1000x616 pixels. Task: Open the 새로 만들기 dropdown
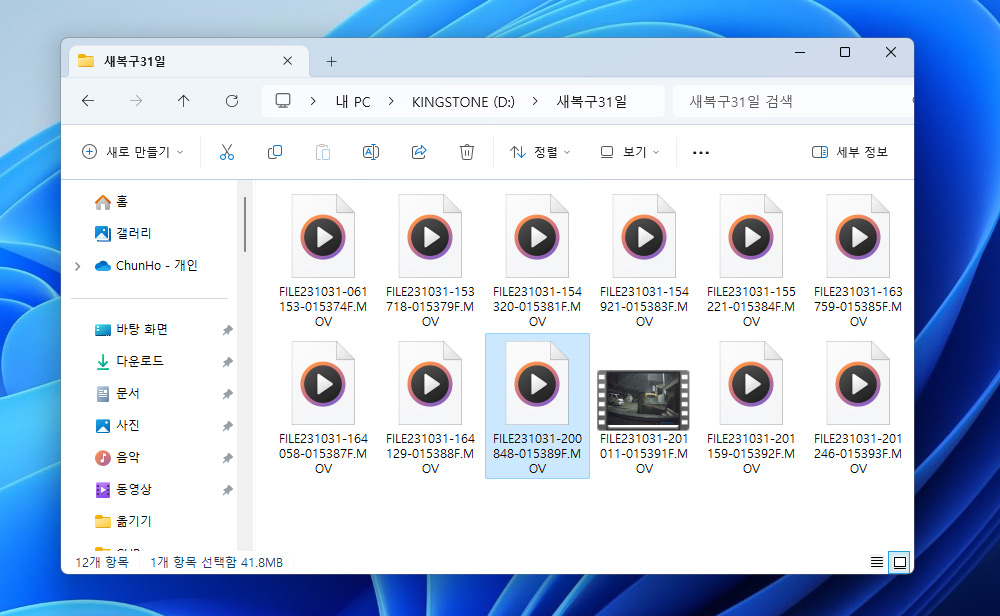tap(133, 152)
